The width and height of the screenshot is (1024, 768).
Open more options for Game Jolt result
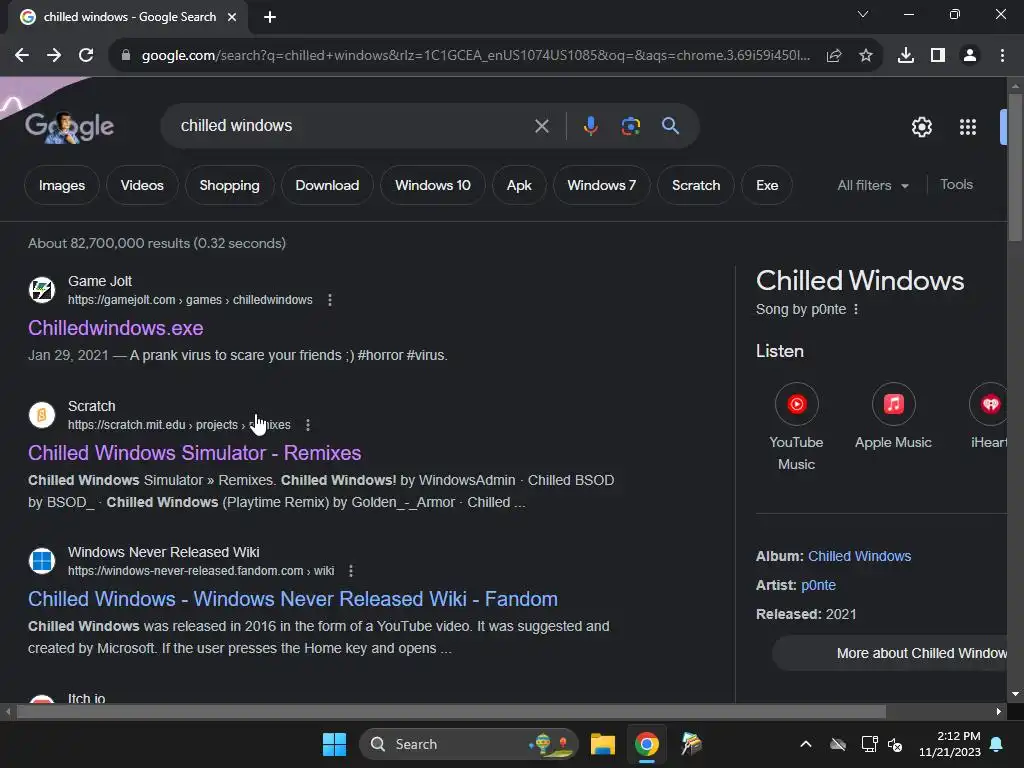tap(330, 300)
